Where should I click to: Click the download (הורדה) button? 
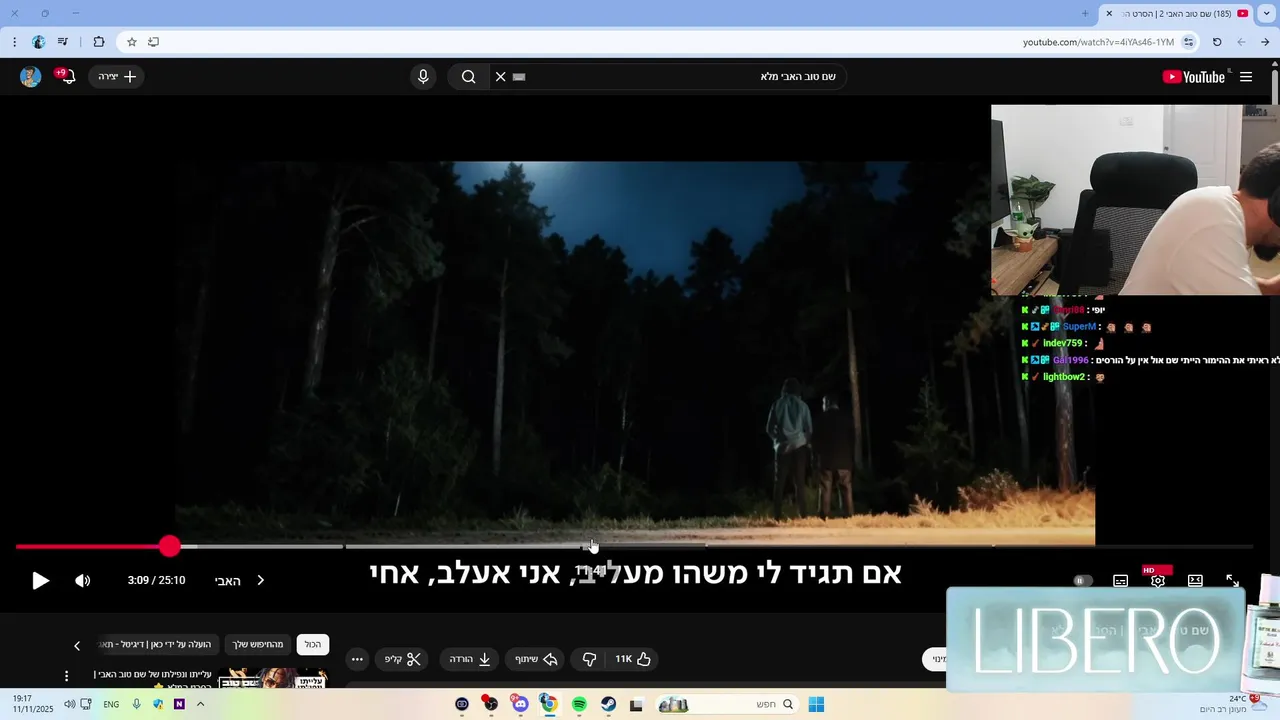pyautogui.click(x=470, y=659)
